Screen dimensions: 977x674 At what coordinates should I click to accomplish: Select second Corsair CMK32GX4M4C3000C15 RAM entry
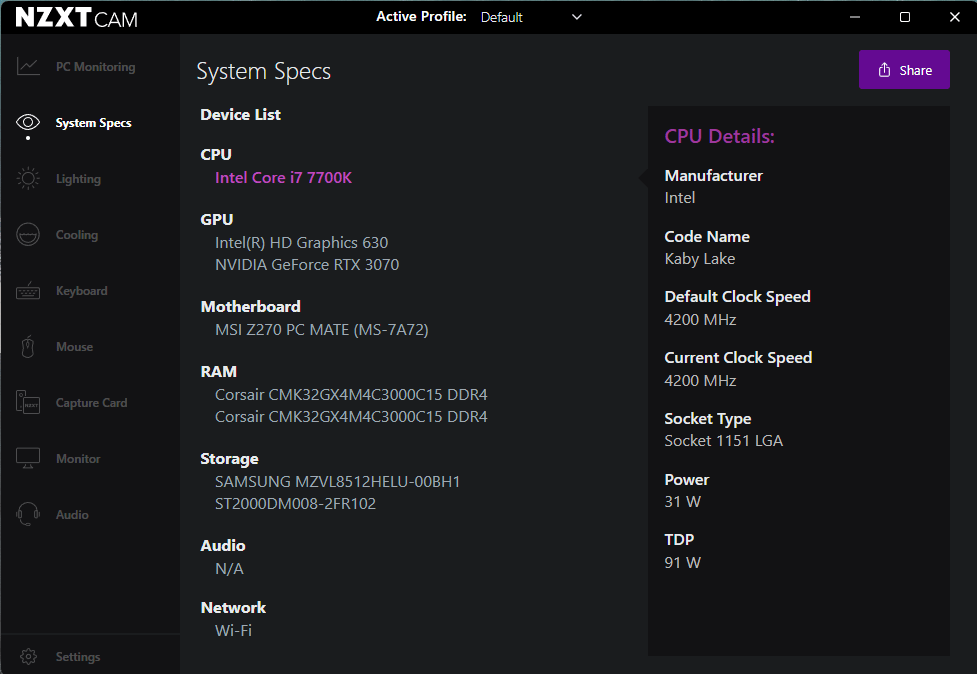[x=351, y=417]
